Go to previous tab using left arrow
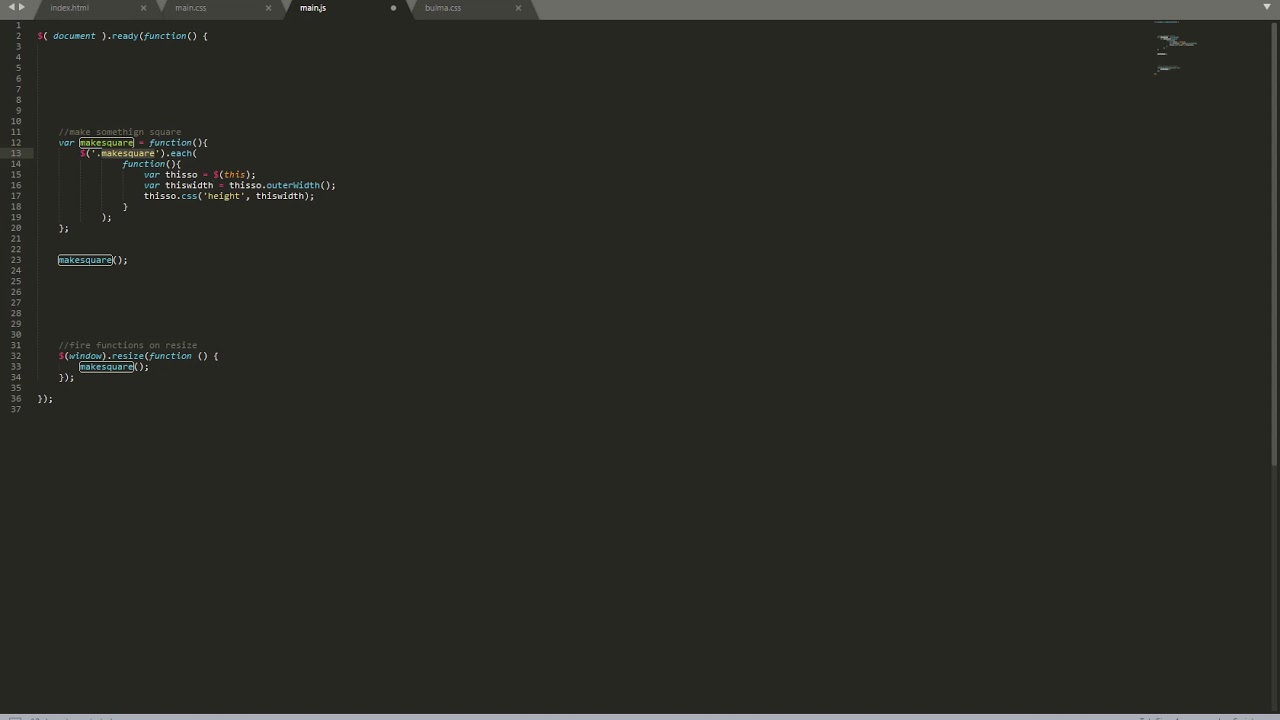Screen dimensions: 1280x720 11,7
